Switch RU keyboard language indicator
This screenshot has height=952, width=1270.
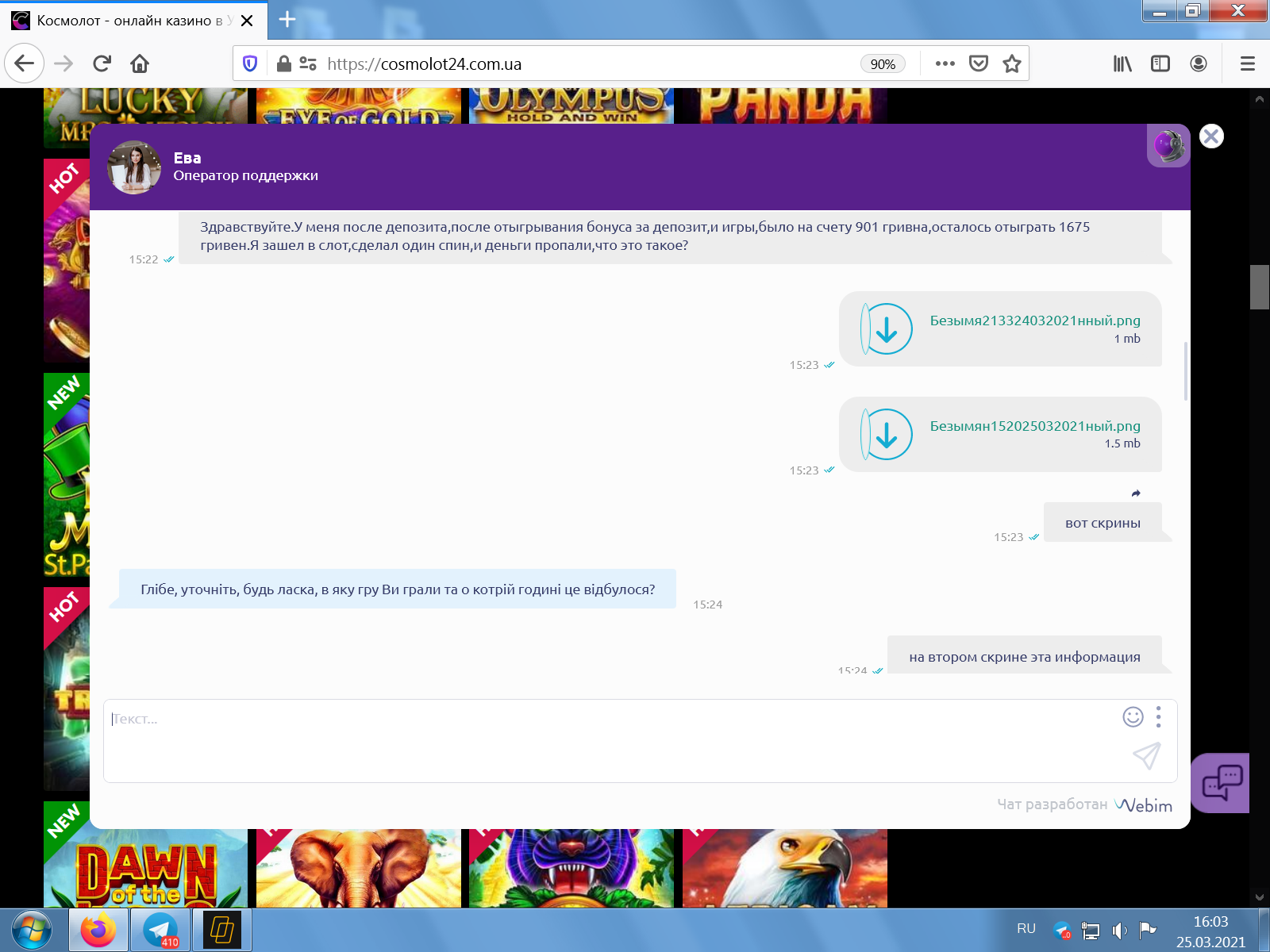click(1026, 929)
